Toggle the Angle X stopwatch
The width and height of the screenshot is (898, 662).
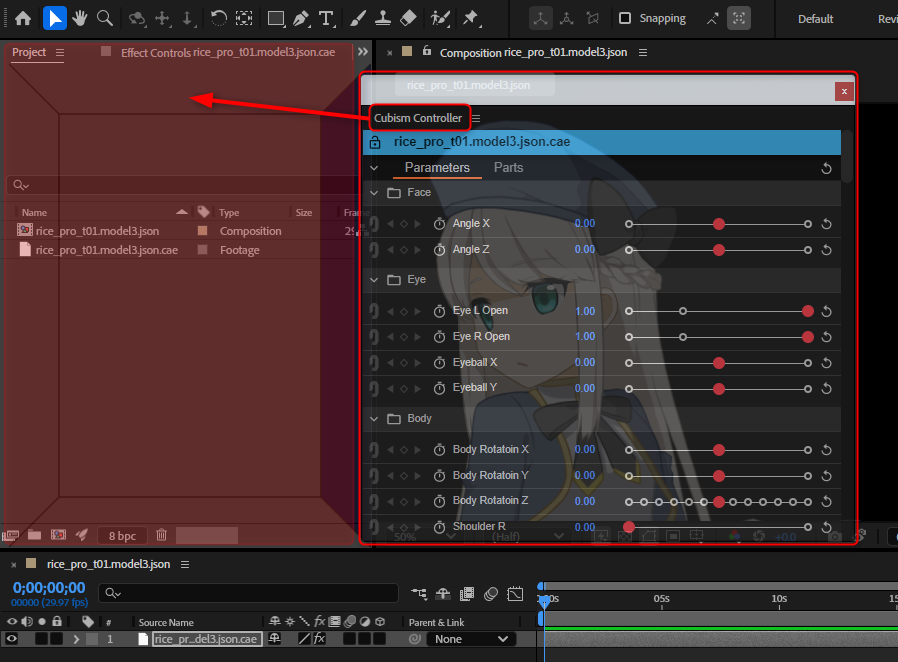(439, 224)
